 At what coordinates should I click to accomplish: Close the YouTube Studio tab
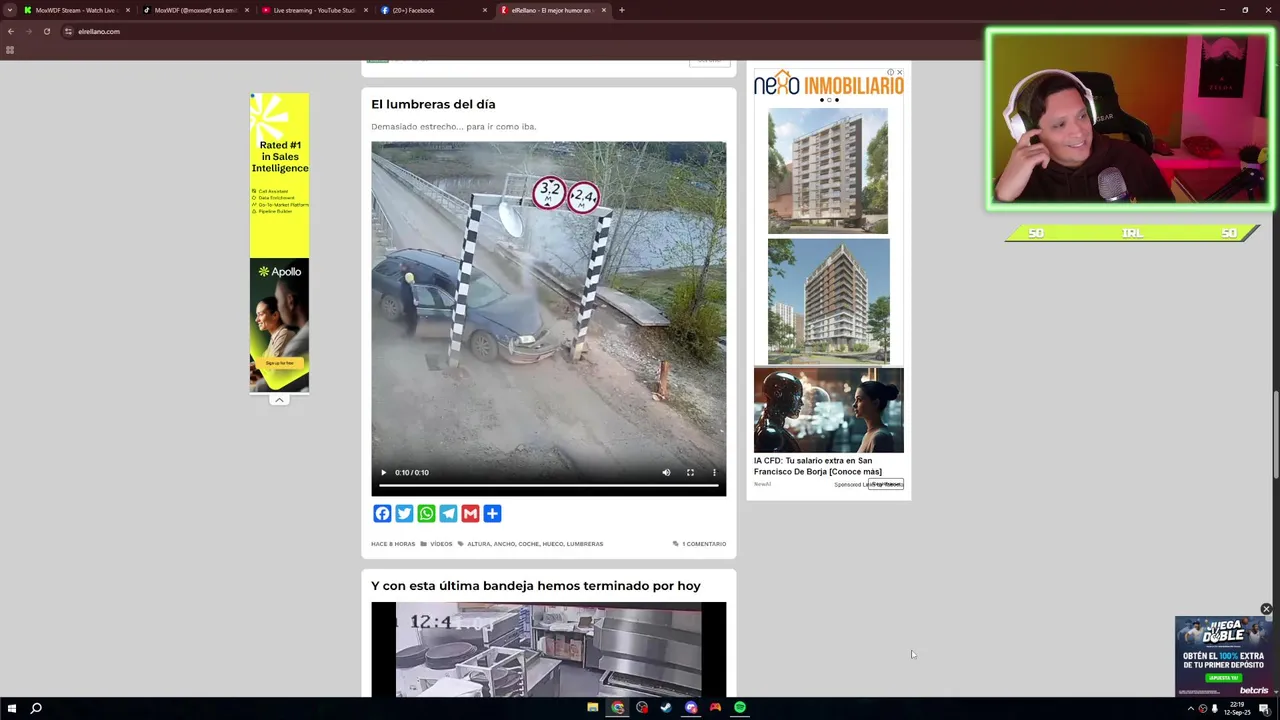coord(366,10)
